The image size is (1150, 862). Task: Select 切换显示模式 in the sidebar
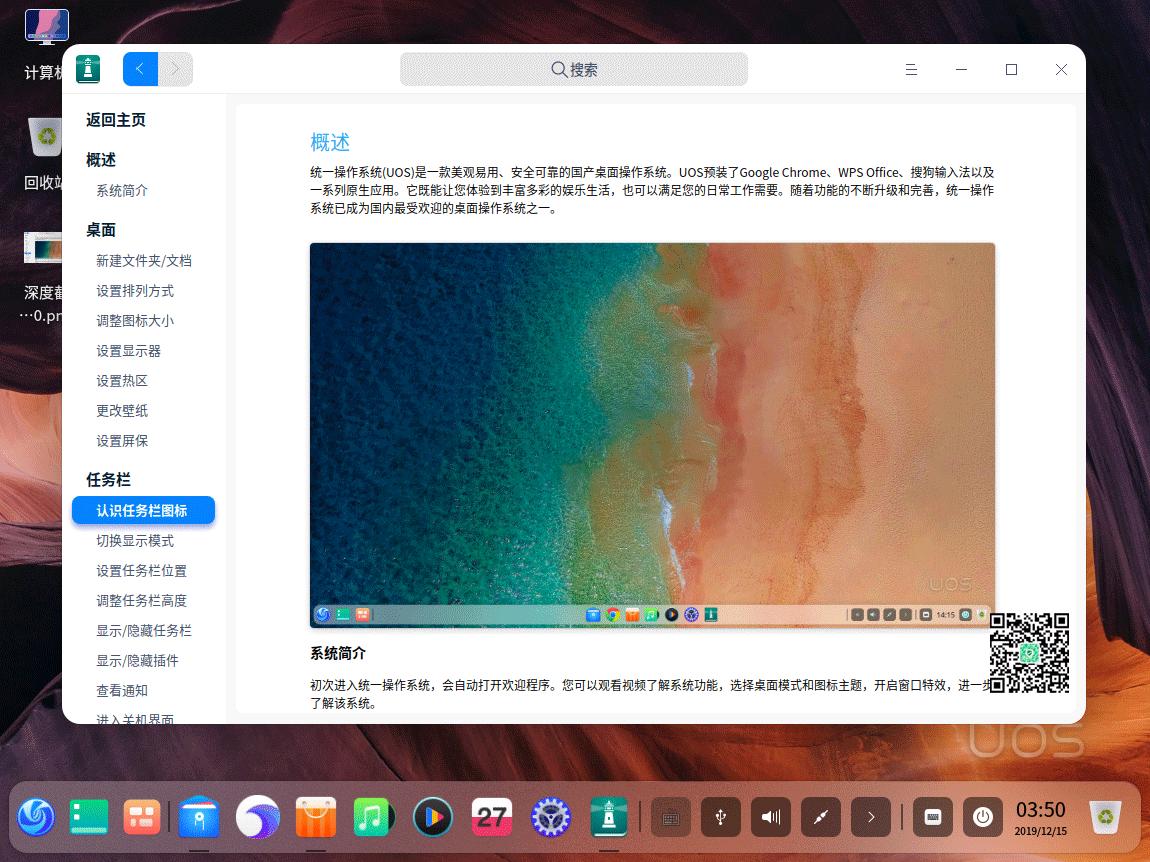[134, 540]
